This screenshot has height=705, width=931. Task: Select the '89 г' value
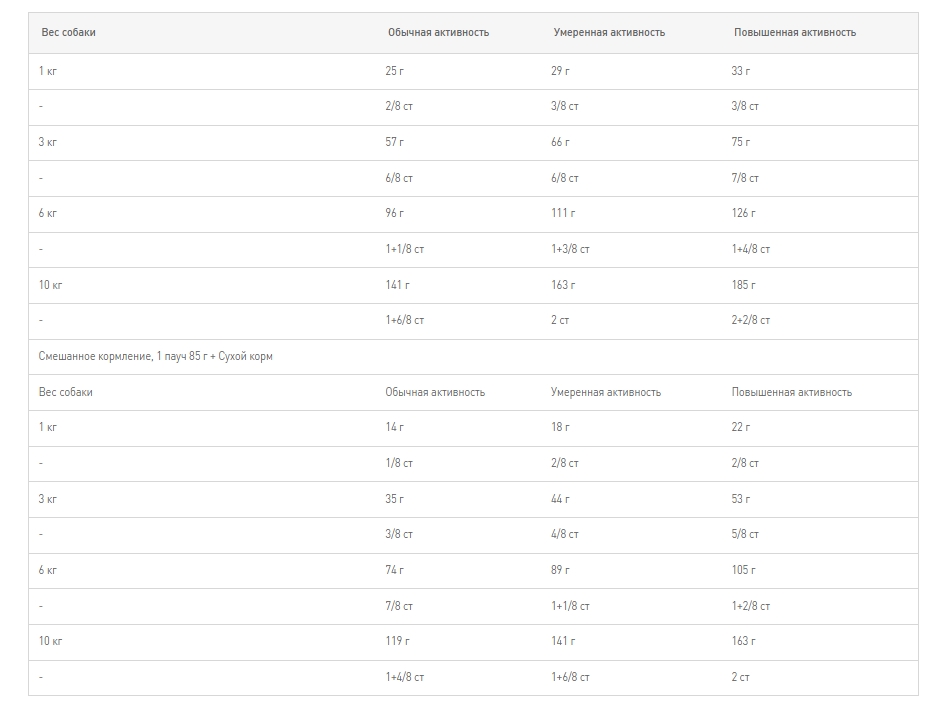click(x=560, y=570)
